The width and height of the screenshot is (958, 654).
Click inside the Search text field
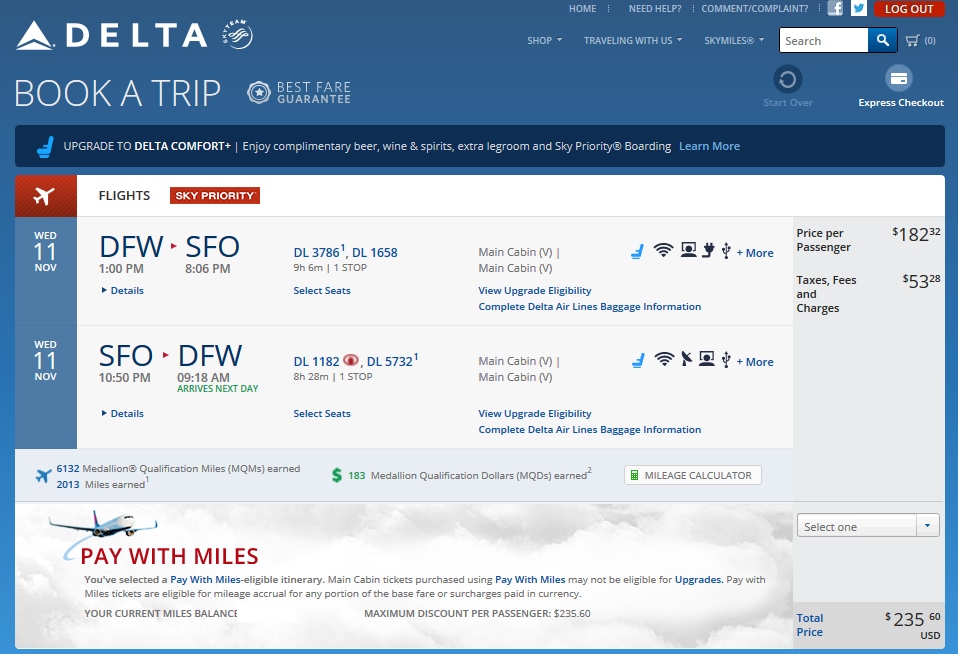(823, 41)
